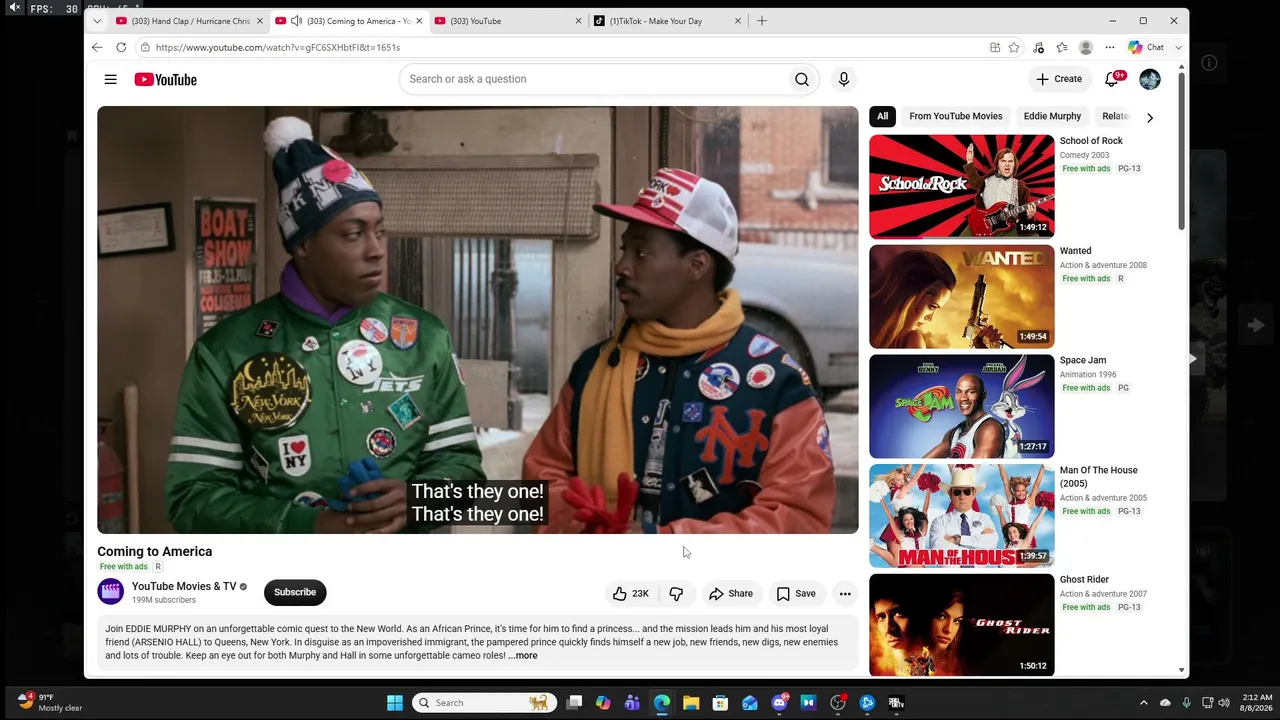Click the YouTube search input field

[594, 79]
